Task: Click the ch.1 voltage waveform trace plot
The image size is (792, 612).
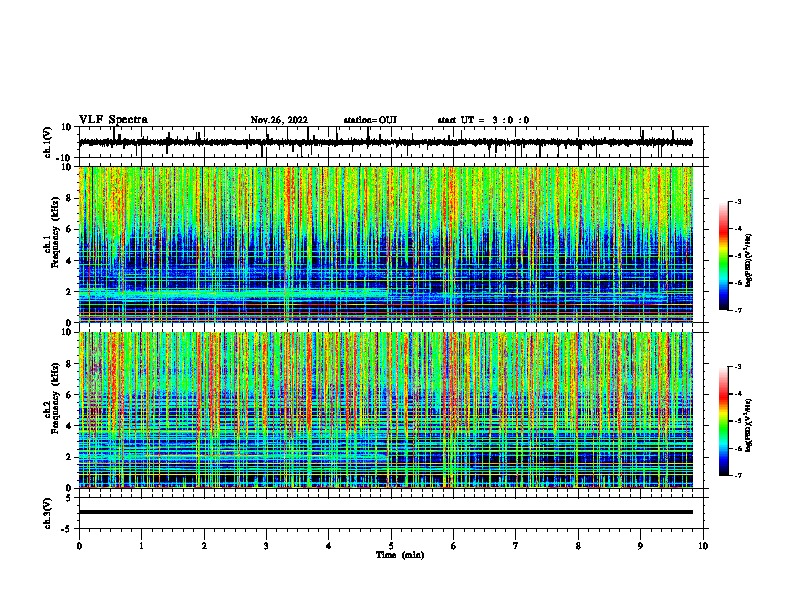Action: click(385, 142)
